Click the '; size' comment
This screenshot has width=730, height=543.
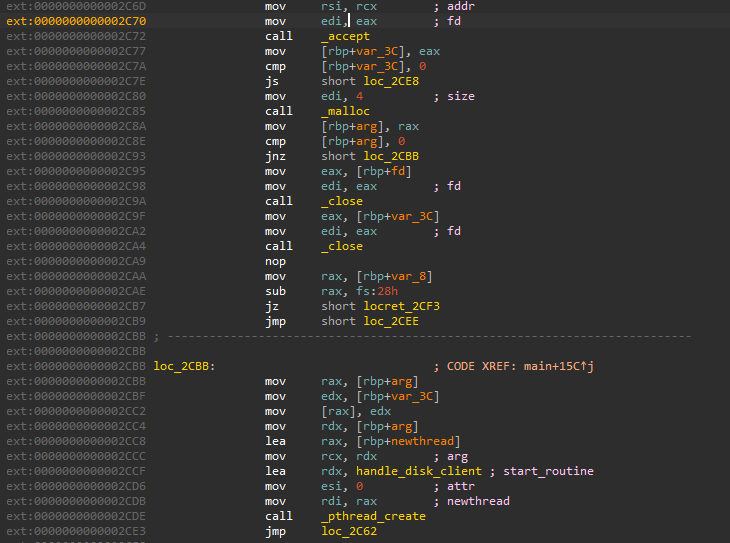pos(454,96)
